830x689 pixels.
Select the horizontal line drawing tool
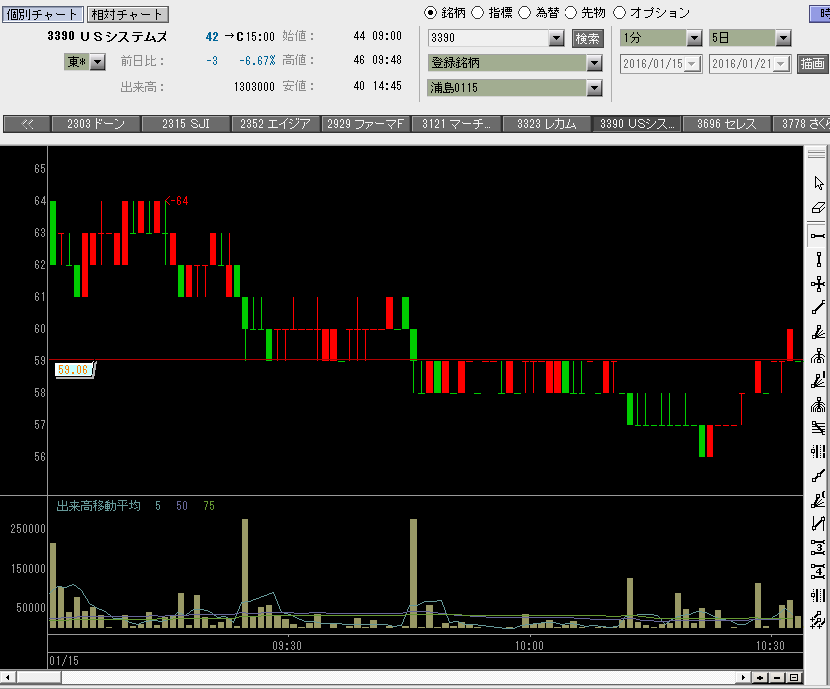tap(818, 235)
